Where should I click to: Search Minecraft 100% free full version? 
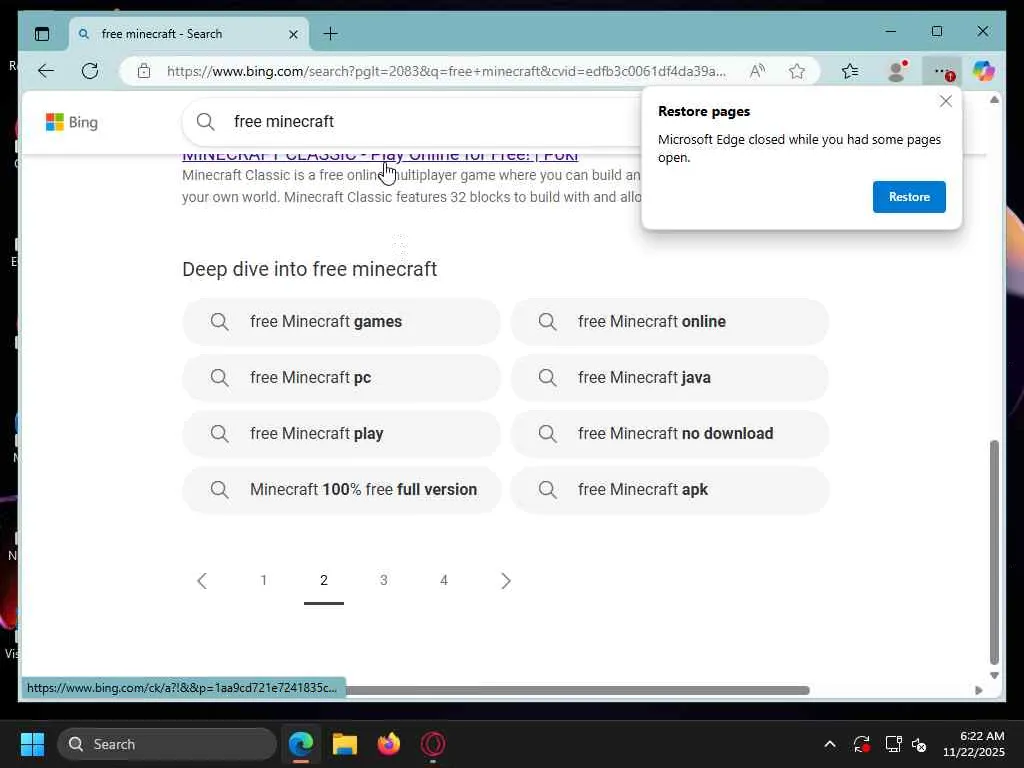(x=342, y=490)
